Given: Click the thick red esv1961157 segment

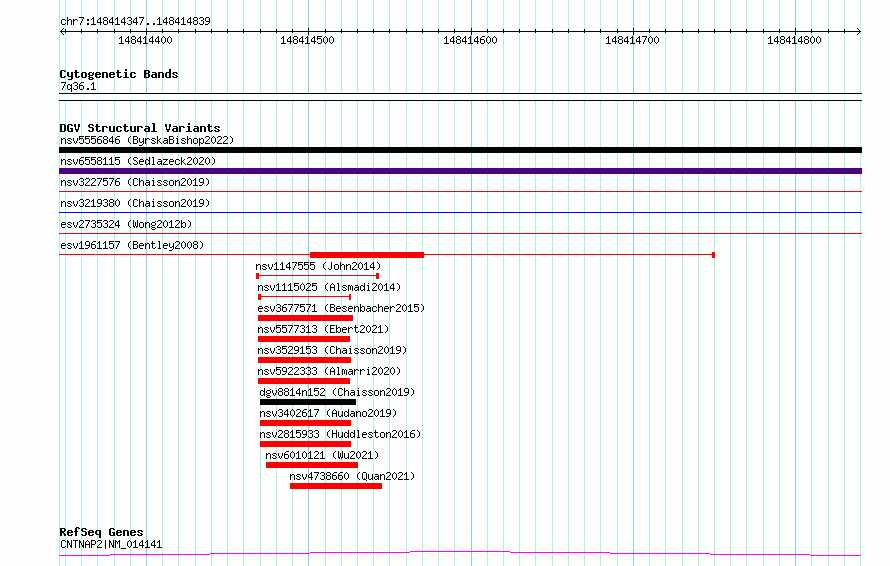Looking at the screenshot, I should point(367,255).
